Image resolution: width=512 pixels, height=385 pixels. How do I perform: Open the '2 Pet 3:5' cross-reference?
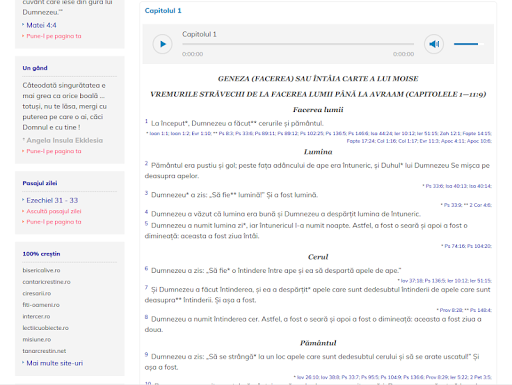pos(480,377)
